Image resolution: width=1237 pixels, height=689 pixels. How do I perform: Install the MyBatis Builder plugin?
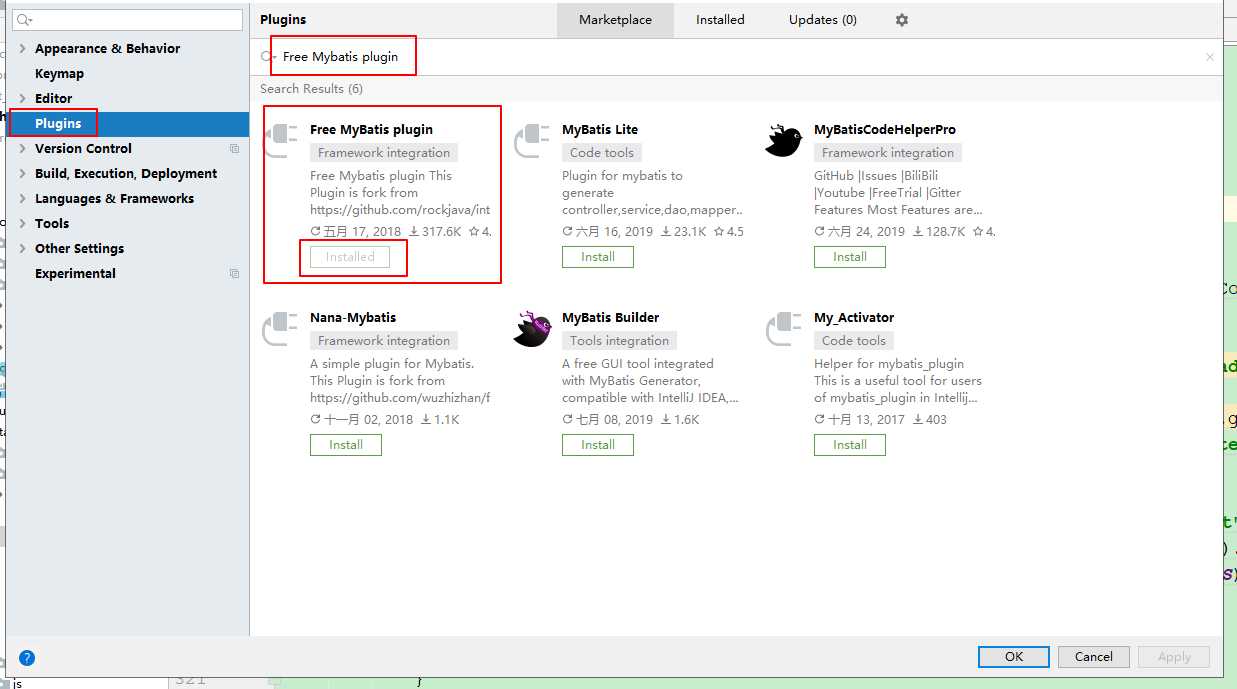click(x=598, y=445)
